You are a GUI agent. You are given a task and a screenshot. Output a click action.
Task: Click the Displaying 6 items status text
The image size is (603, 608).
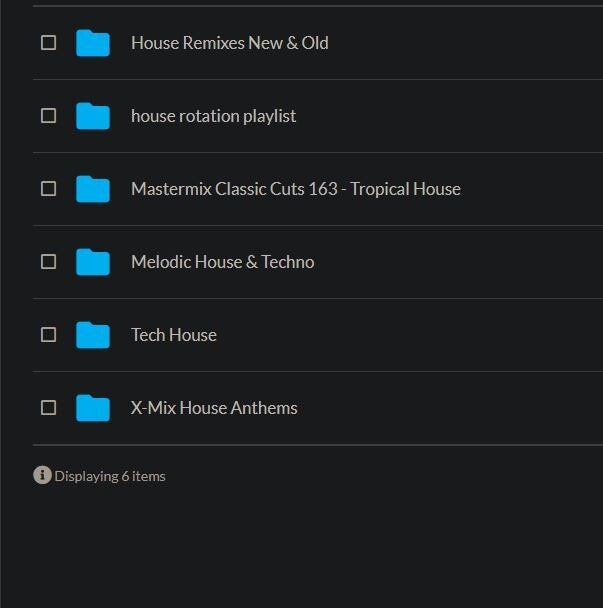coord(110,476)
